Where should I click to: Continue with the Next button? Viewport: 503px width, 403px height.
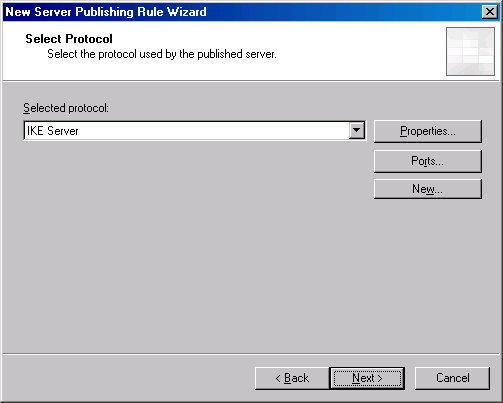point(367,378)
